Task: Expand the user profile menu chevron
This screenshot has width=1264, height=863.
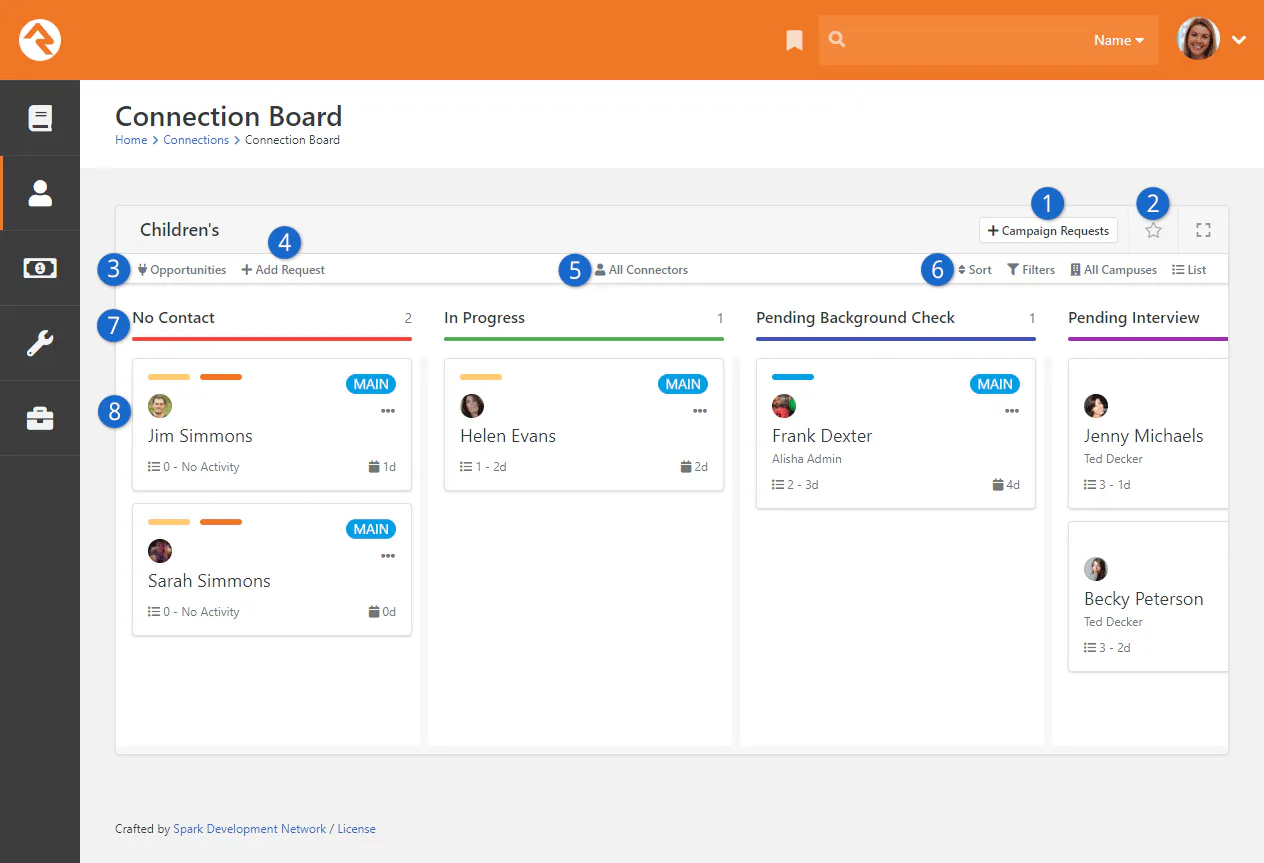Action: click(1239, 40)
